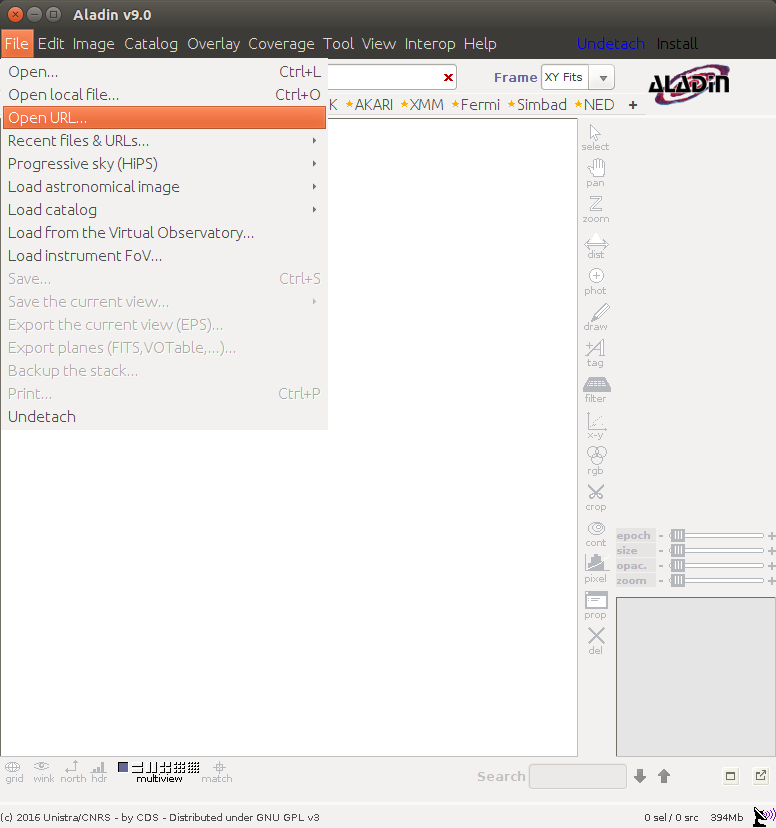Click the Install button
The image size is (776, 828).
point(677,43)
